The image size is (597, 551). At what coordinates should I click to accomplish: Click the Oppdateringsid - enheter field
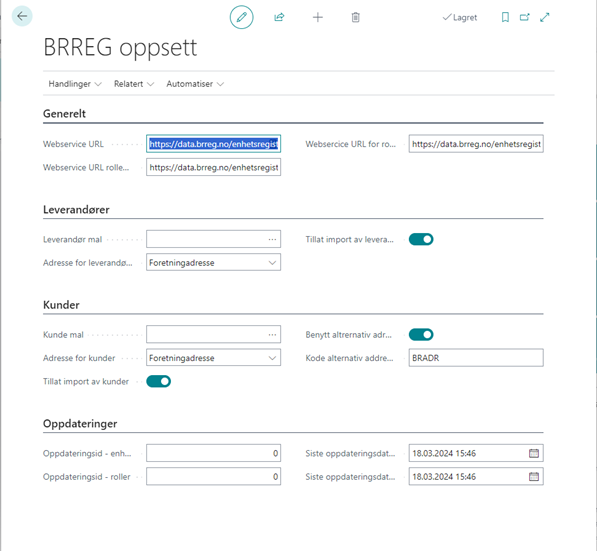[214, 453]
